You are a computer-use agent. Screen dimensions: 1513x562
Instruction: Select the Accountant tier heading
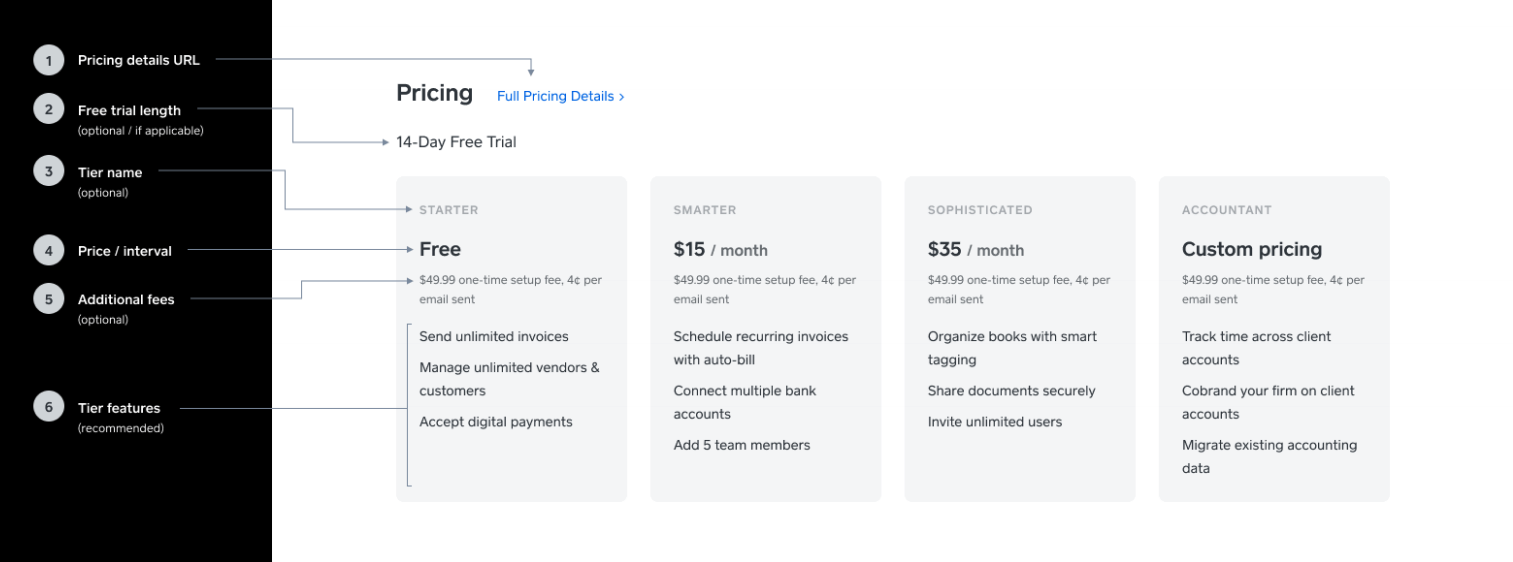tap(1226, 210)
